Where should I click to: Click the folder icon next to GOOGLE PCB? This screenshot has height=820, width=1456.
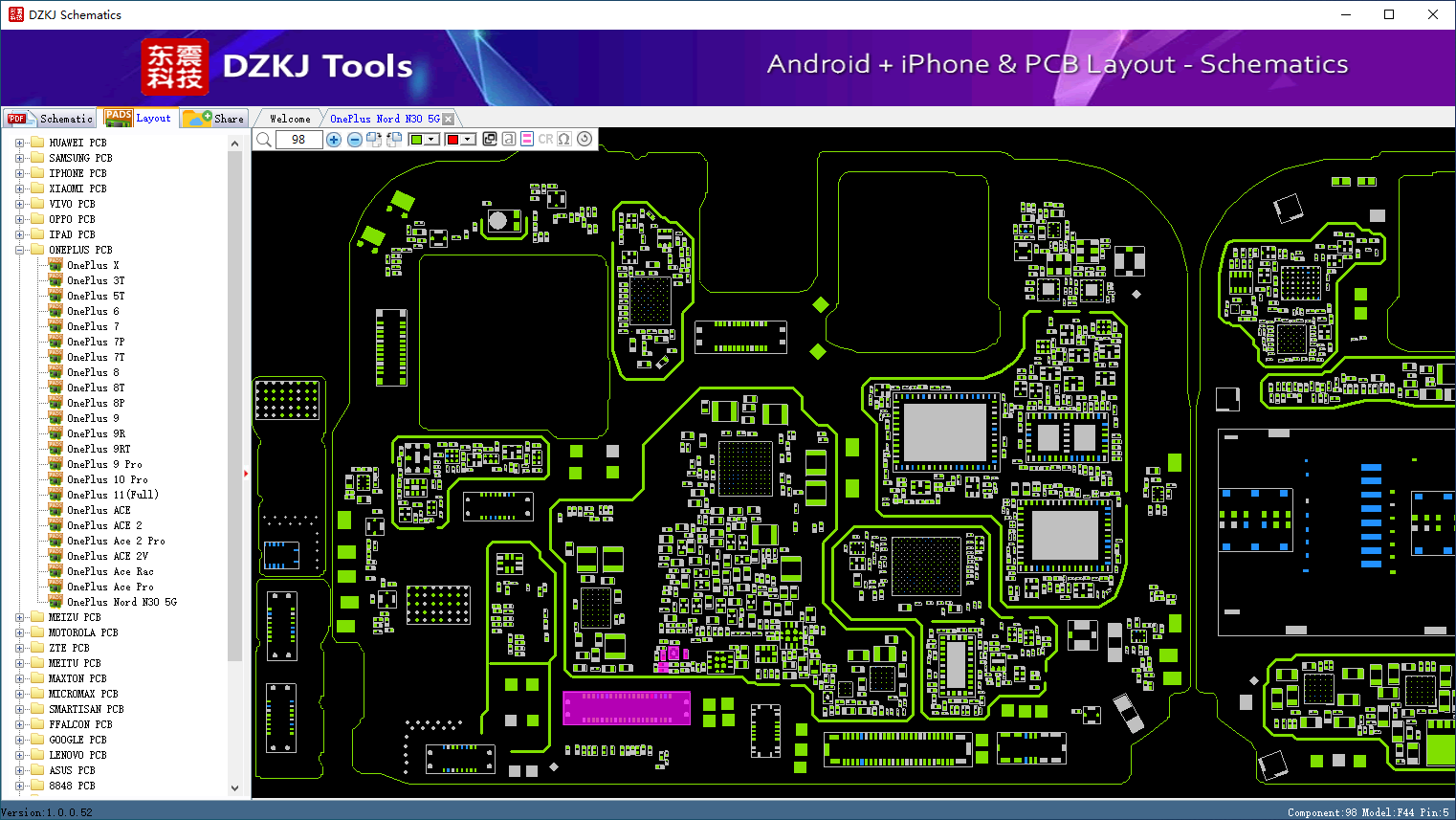[37, 740]
